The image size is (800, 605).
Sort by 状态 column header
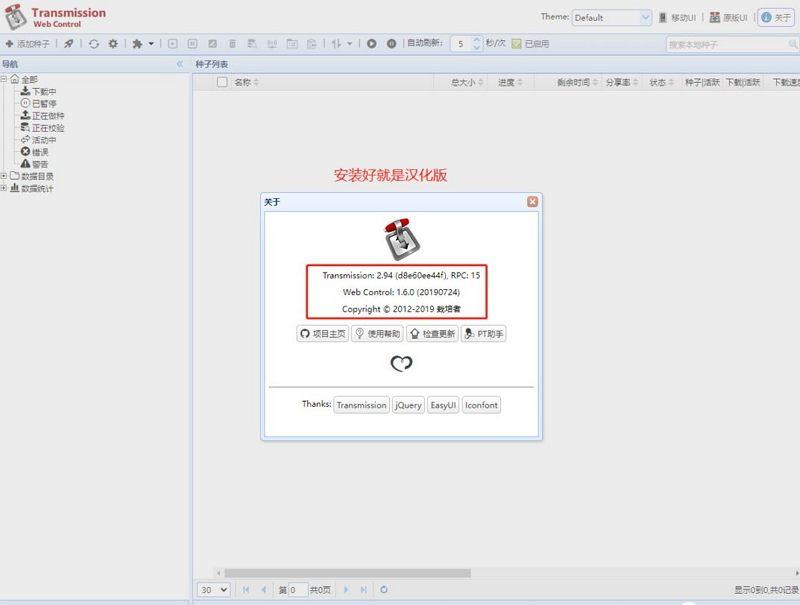click(662, 82)
